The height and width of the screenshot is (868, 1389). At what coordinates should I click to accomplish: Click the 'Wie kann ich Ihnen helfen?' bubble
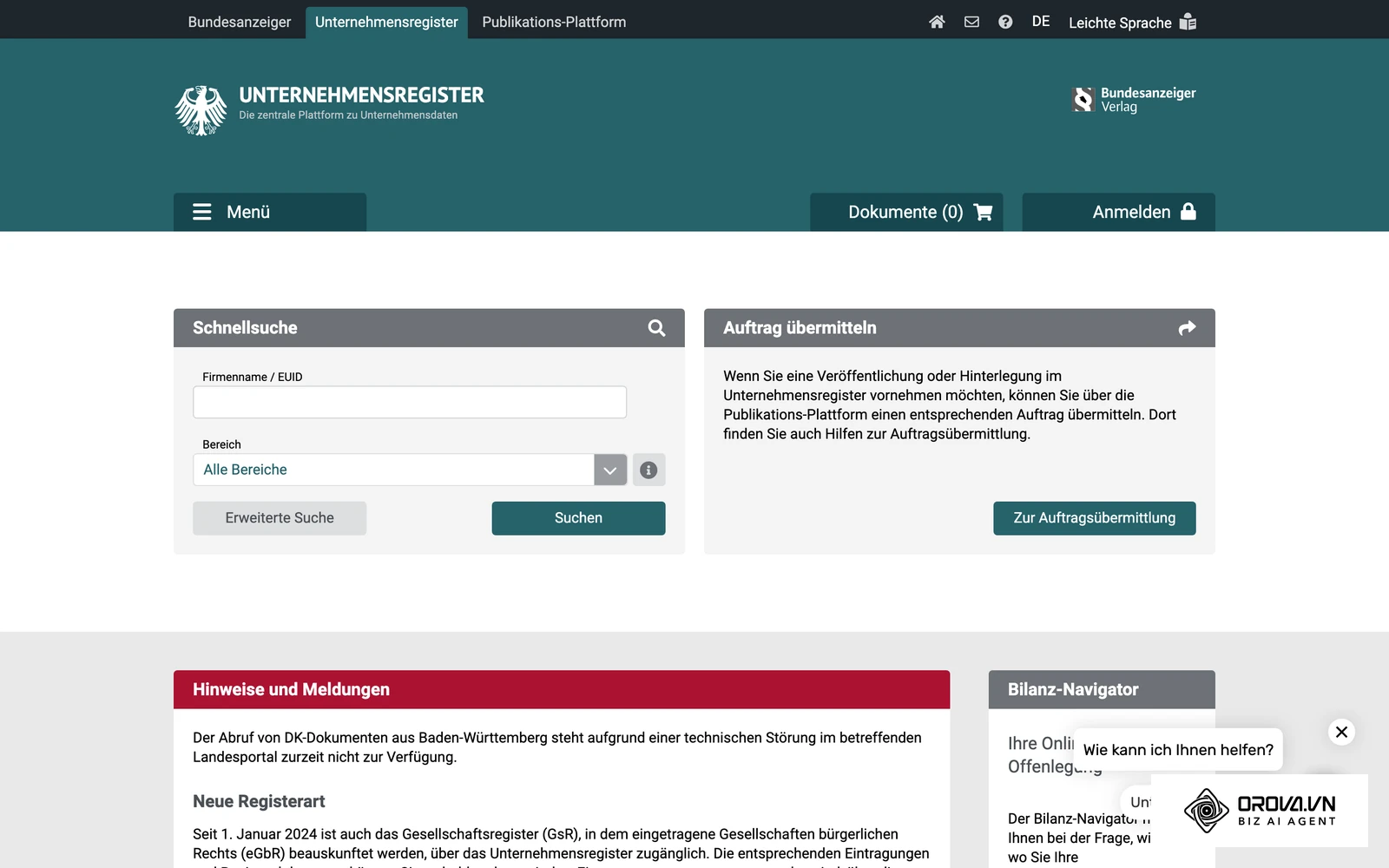pyautogui.click(x=1178, y=750)
